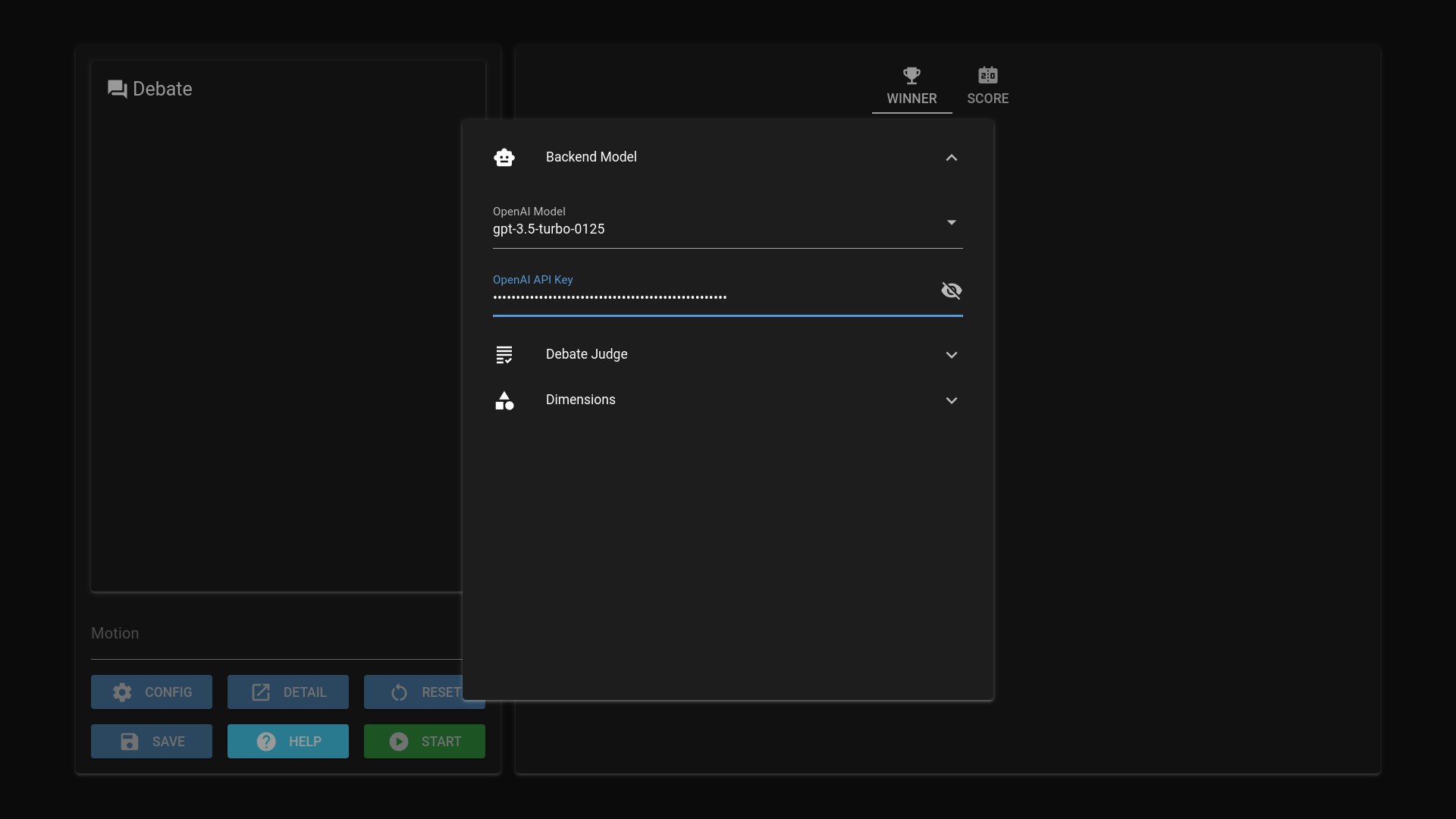Toggle API key visibility eye icon
1456x819 pixels.
[x=951, y=290]
